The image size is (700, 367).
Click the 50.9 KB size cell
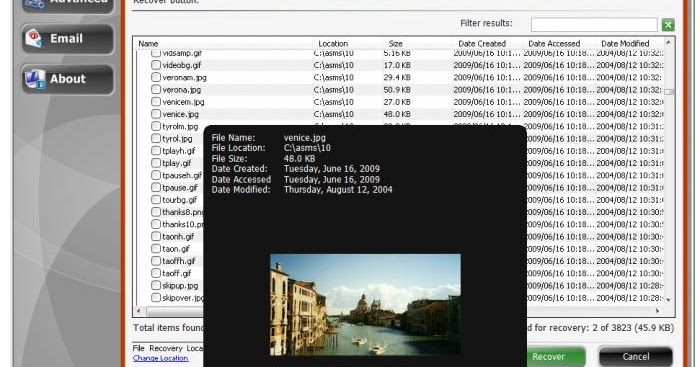[397, 90]
